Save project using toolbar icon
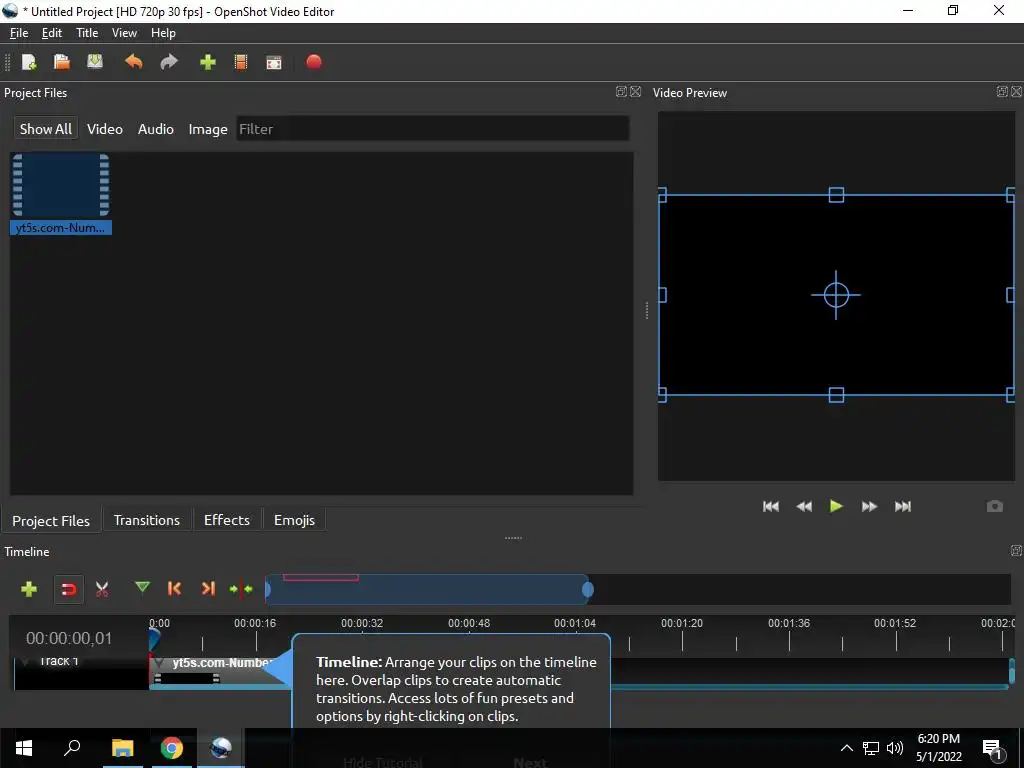 (95, 61)
